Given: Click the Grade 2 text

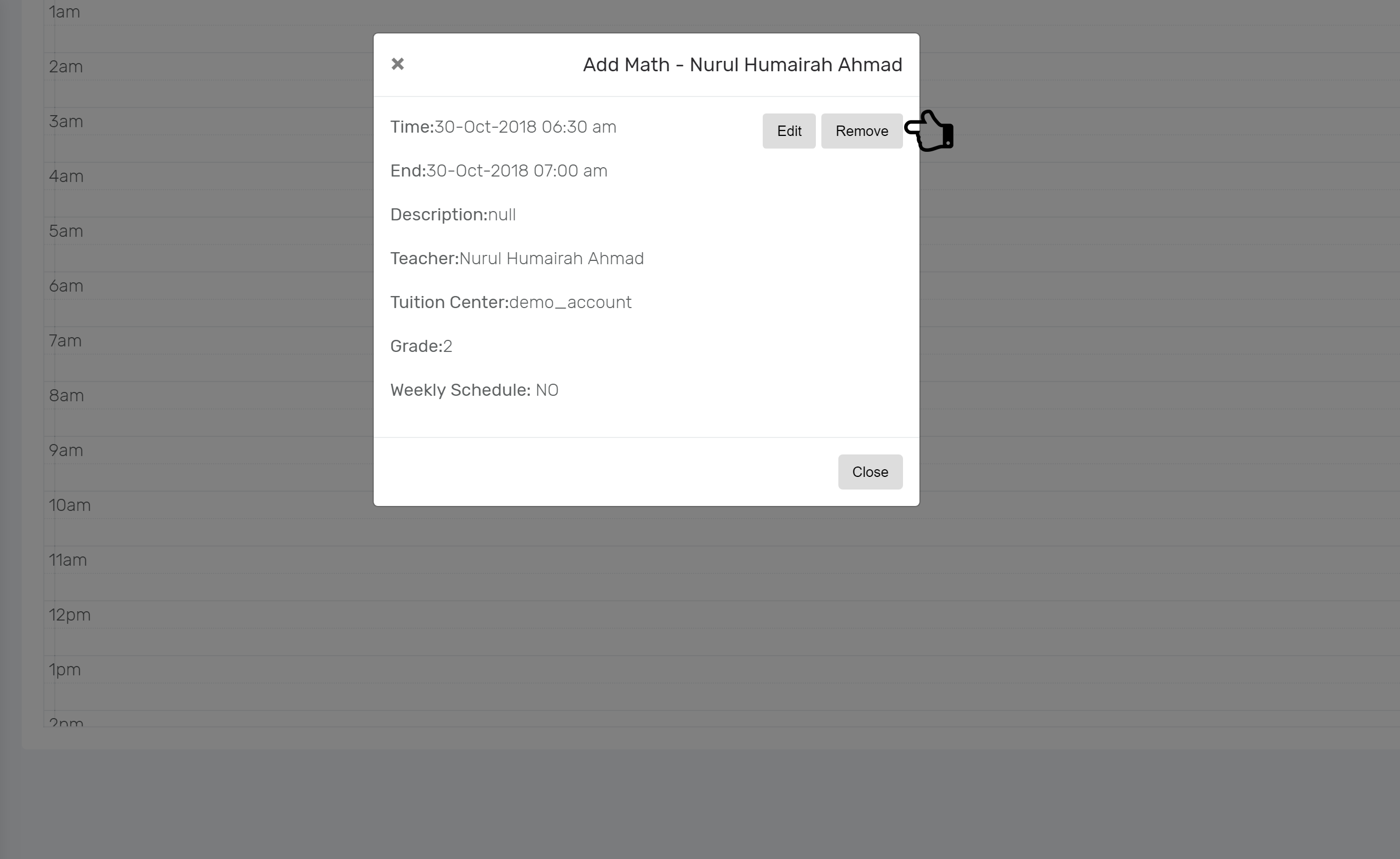Looking at the screenshot, I should [x=447, y=346].
